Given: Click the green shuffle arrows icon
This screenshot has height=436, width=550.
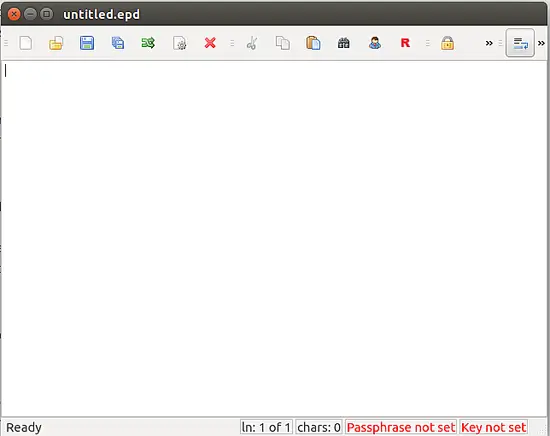Looking at the screenshot, I should click(148, 43).
